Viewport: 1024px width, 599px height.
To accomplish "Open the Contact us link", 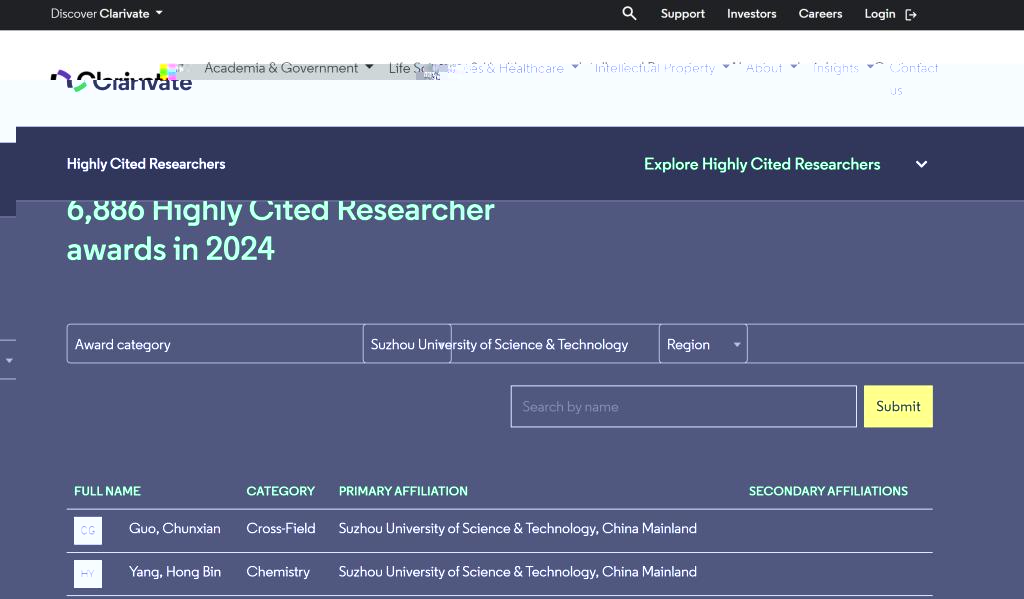I will tap(914, 78).
